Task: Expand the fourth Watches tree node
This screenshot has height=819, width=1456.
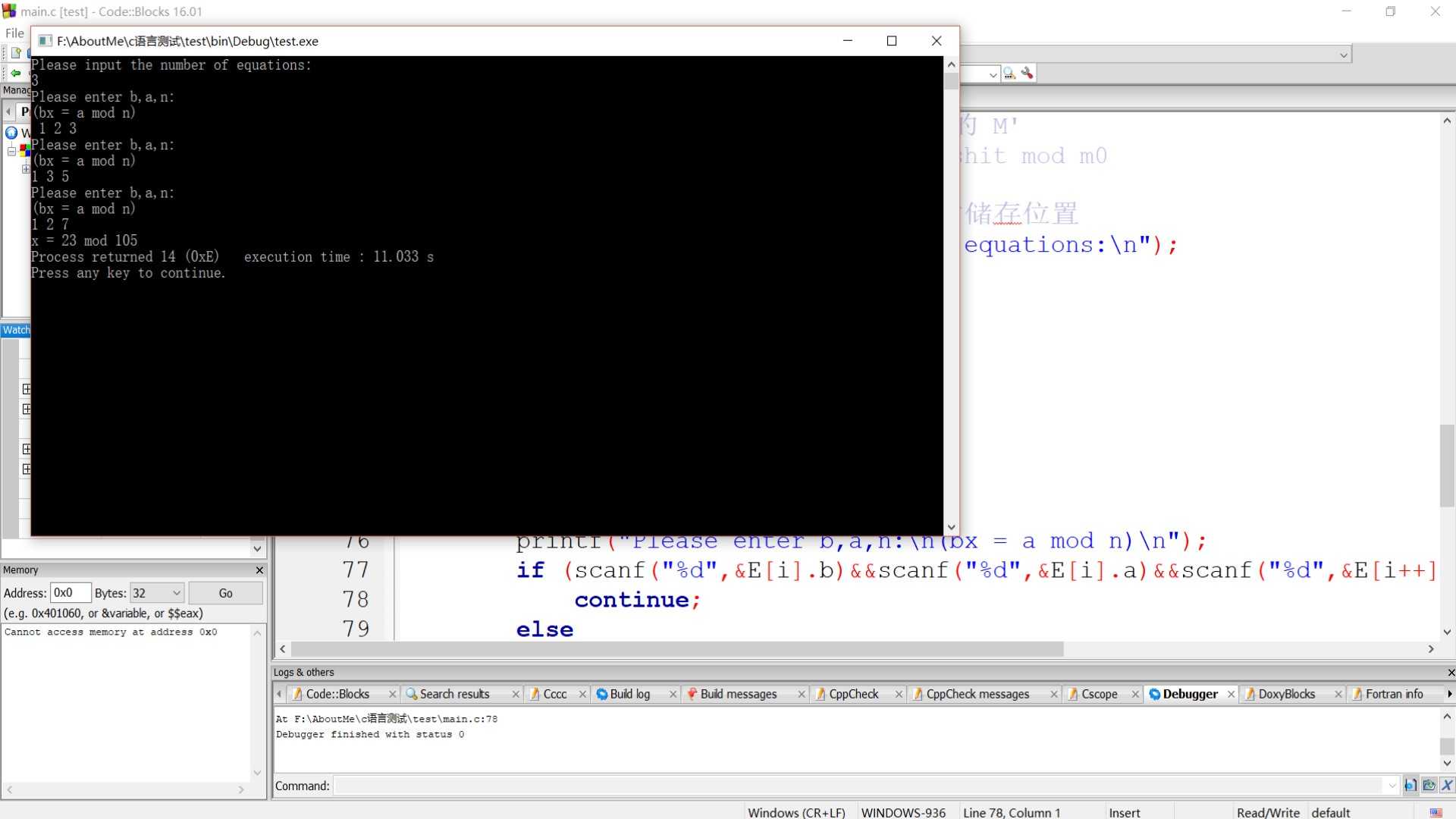Action: (x=27, y=469)
